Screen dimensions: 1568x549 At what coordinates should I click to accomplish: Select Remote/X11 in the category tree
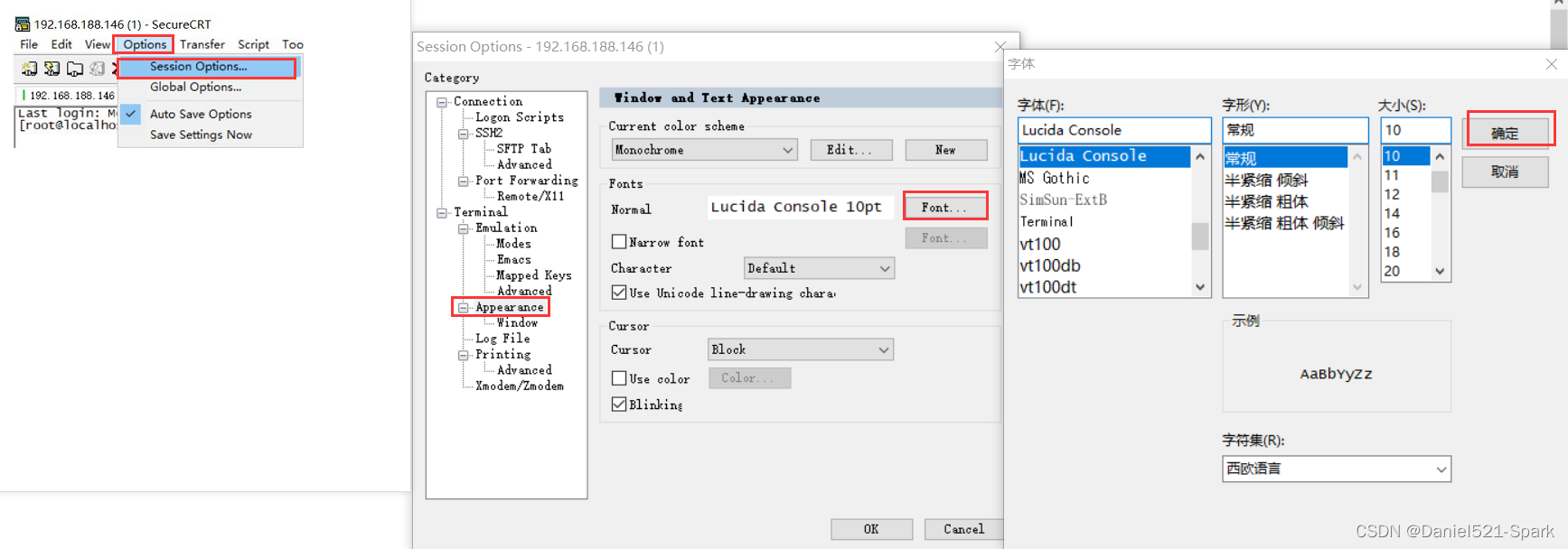click(530, 197)
